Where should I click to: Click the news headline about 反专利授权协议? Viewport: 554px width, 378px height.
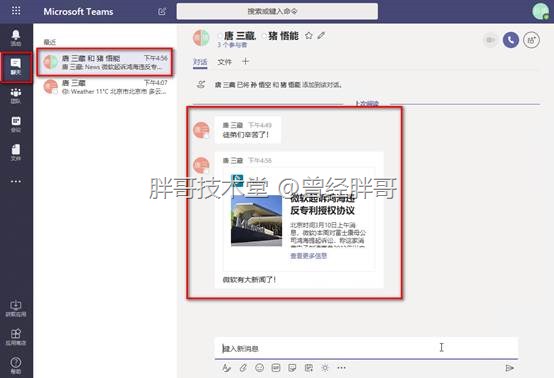pyautogui.click(x=323, y=204)
